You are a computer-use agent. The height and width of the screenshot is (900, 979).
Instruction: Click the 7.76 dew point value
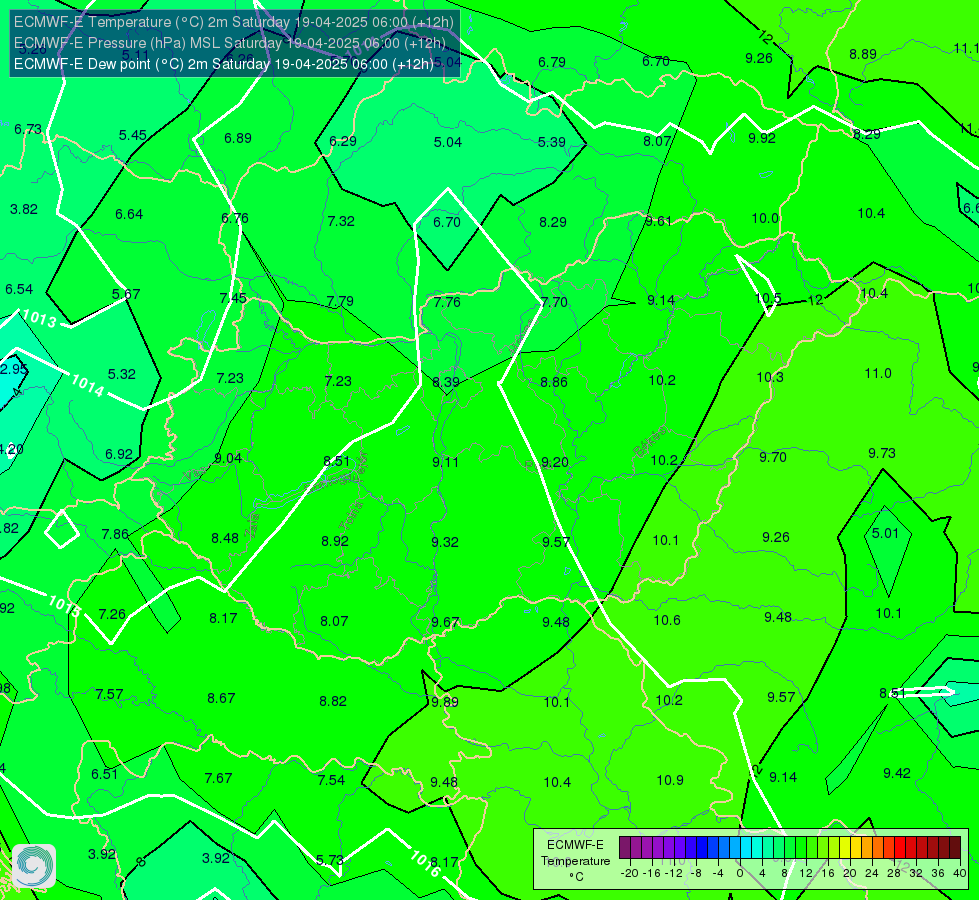[447, 302]
